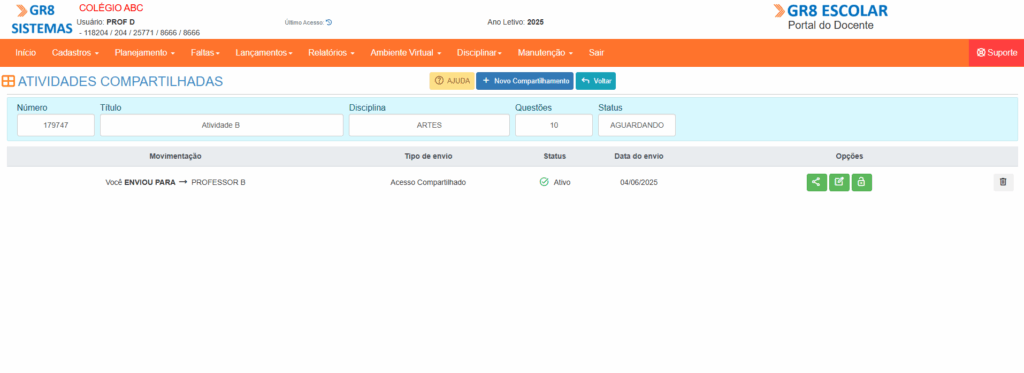Click the Voltar button

tap(596, 81)
